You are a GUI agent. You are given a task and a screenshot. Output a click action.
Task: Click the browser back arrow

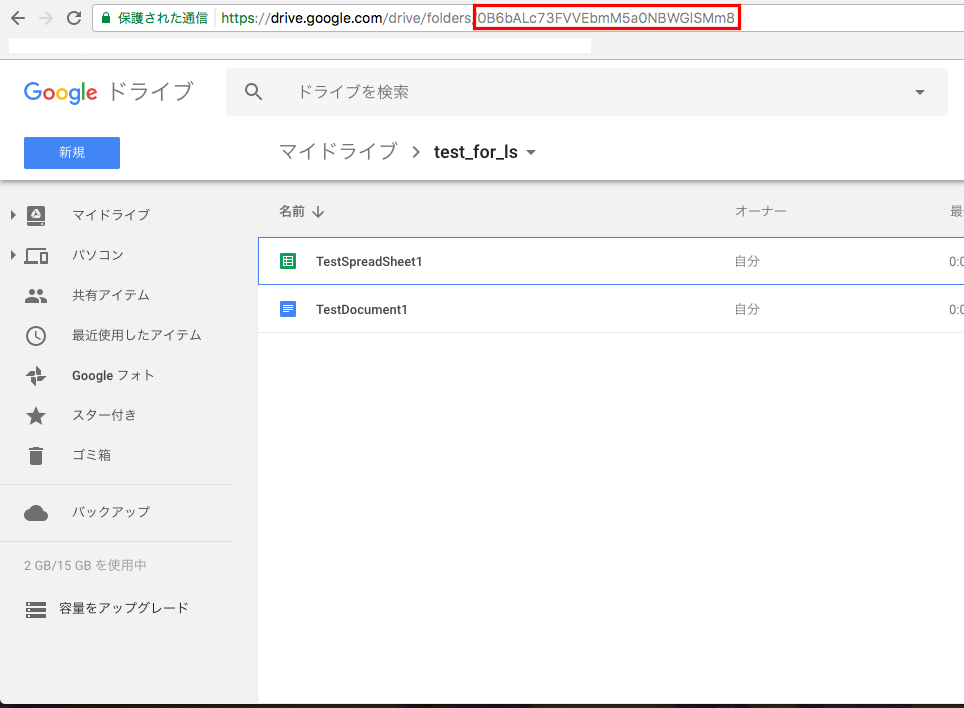tap(18, 18)
